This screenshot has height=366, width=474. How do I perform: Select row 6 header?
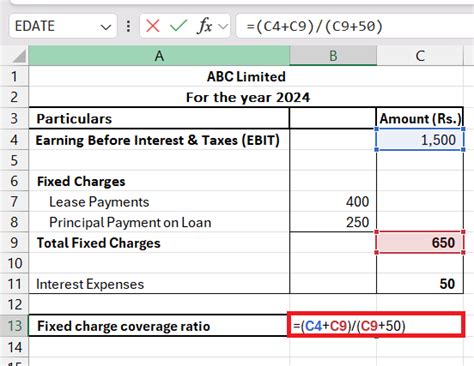14,181
